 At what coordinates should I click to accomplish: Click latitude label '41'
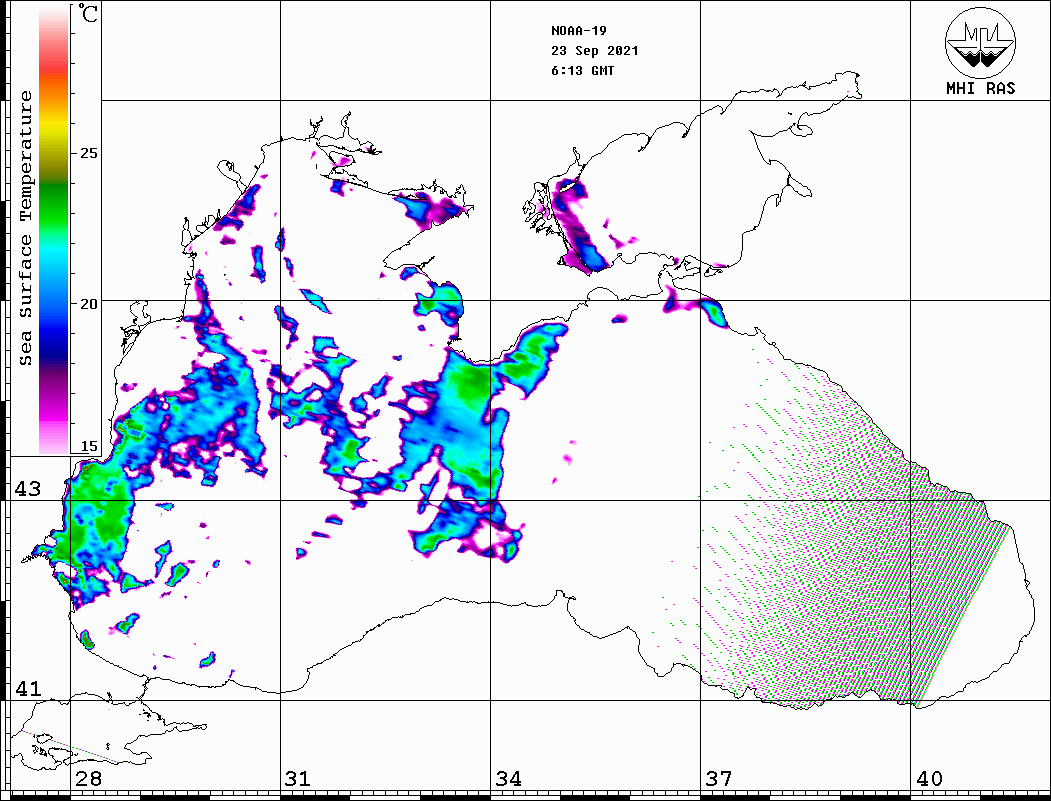tap(27, 688)
